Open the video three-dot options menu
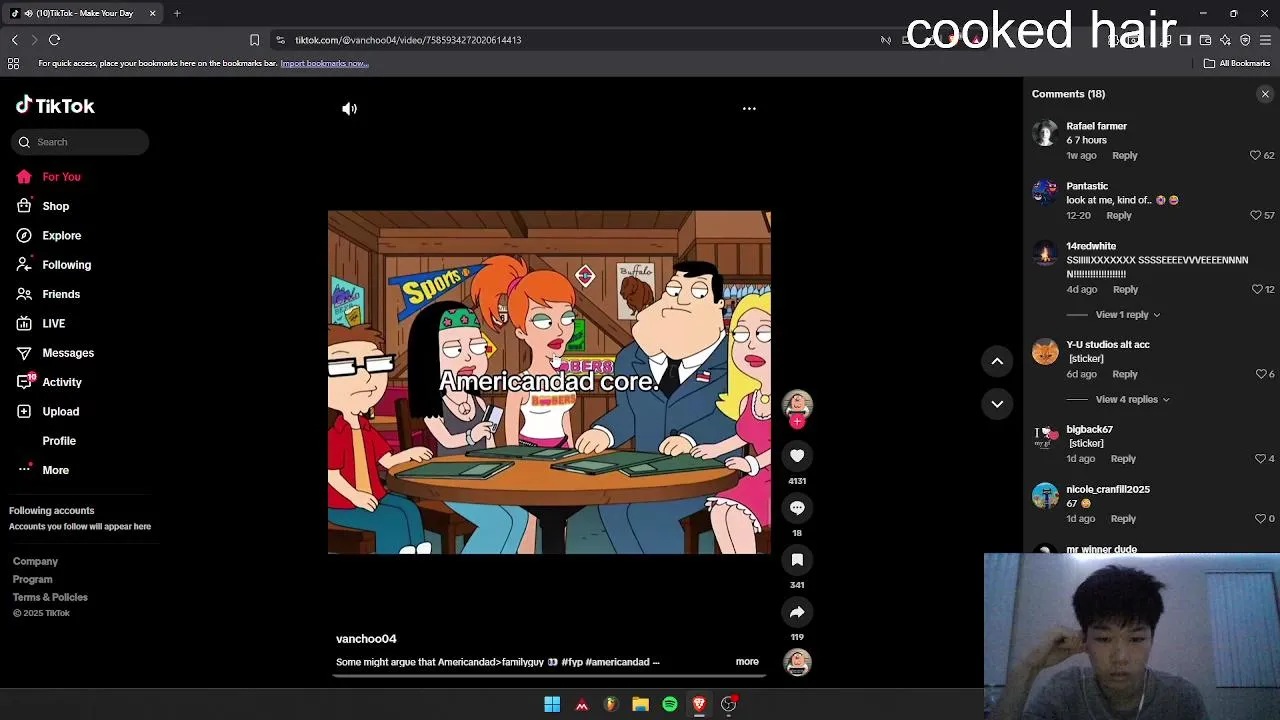Image resolution: width=1280 pixels, height=720 pixels. tap(749, 108)
